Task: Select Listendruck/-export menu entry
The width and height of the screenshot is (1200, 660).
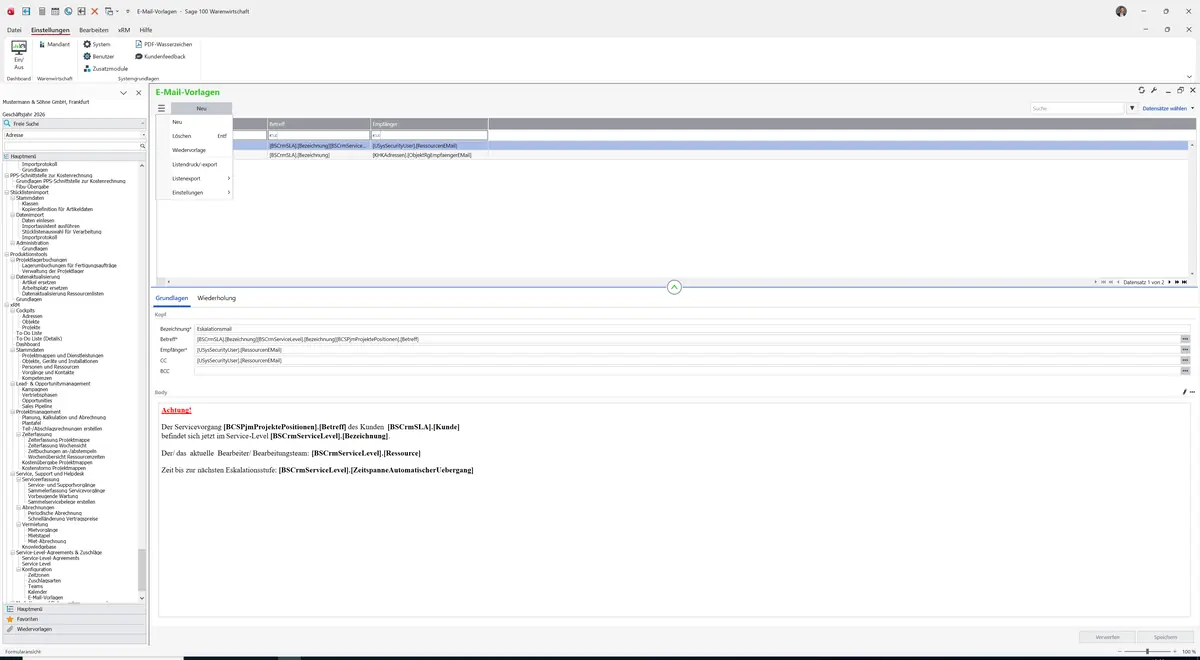Action: click(194, 164)
